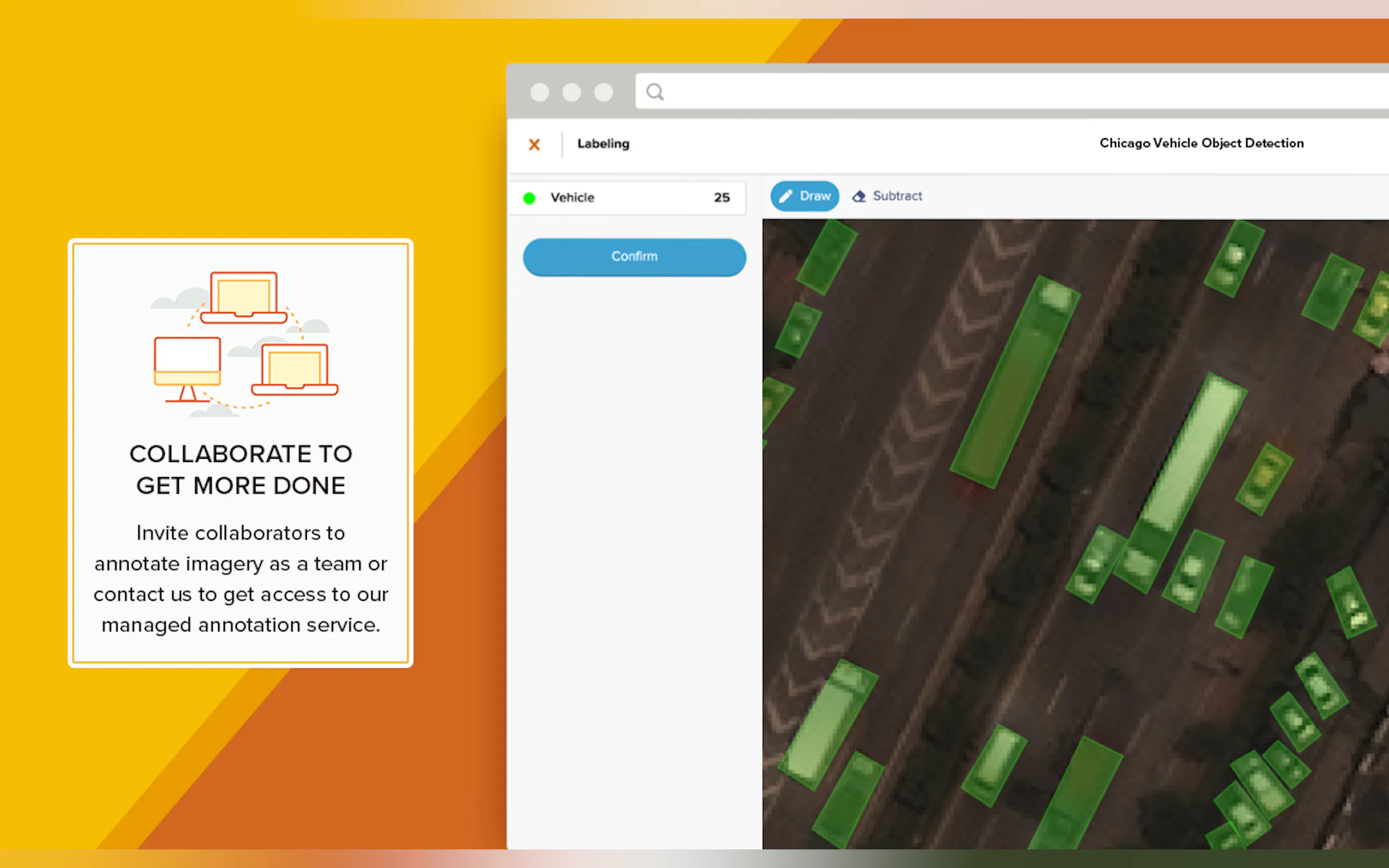Select the bright green bus annotation
This screenshot has width=1389, height=868.
coord(1190,454)
